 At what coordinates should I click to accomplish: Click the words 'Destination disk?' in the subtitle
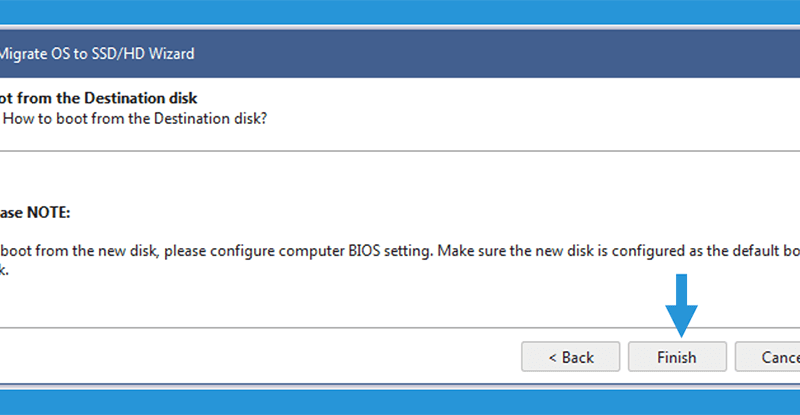(210, 118)
